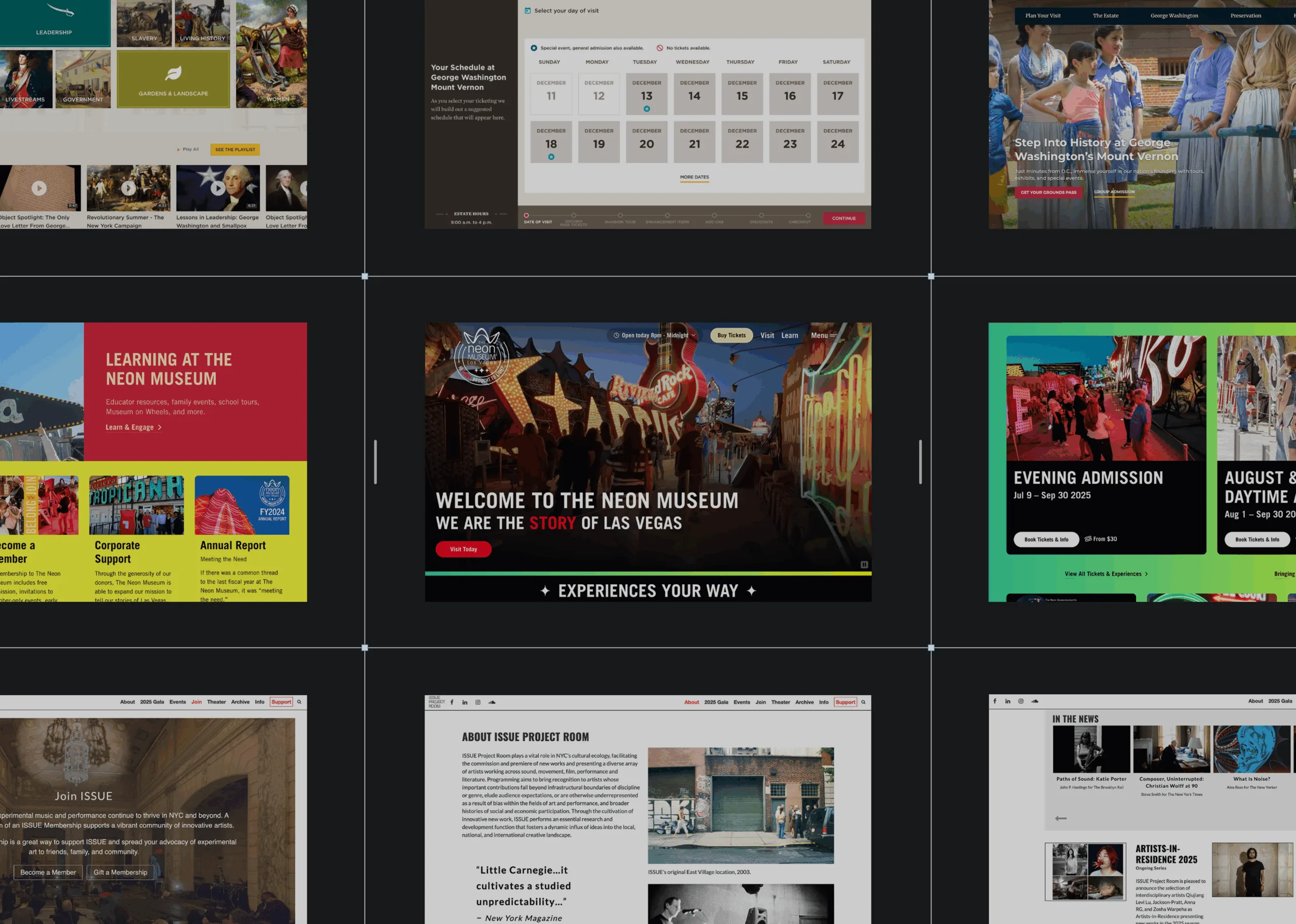Click Learn in Neon Museum navigation
Screen dimensions: 1296x924
tap(790, 335)
